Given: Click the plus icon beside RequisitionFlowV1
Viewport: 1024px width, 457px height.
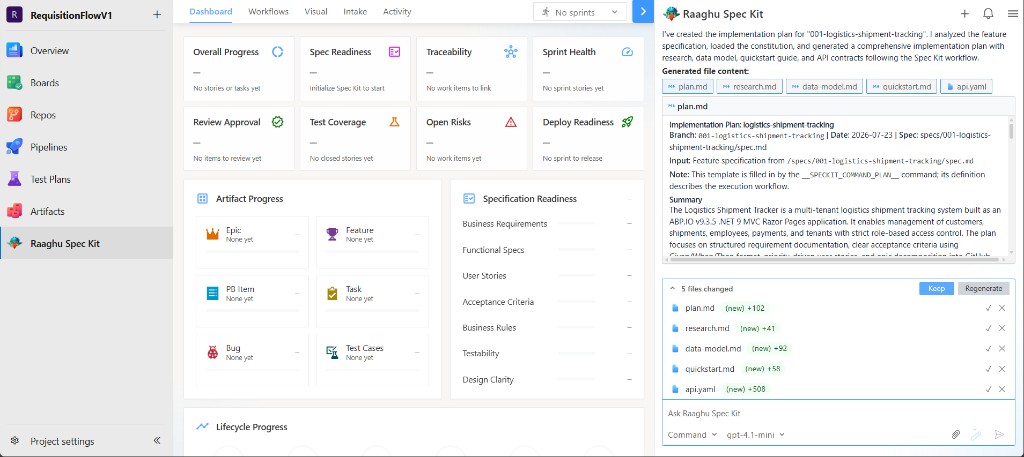Looking at the screenshot, I should [x=157, y=14].
